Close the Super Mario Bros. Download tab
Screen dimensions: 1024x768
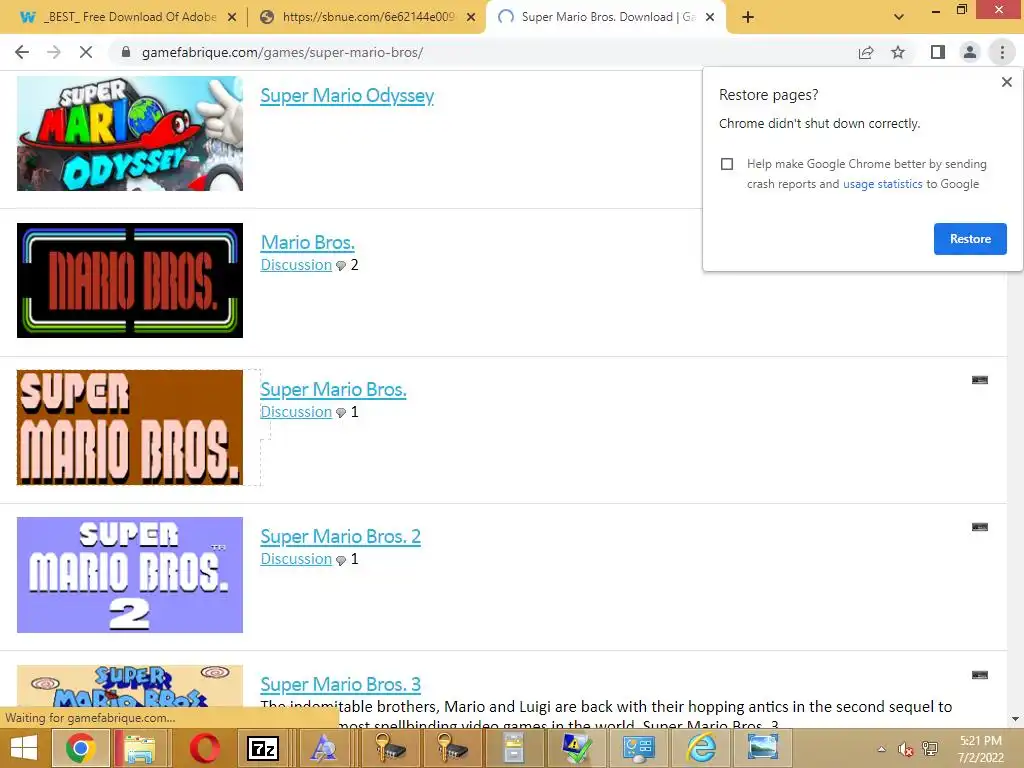tap(710, 18)
